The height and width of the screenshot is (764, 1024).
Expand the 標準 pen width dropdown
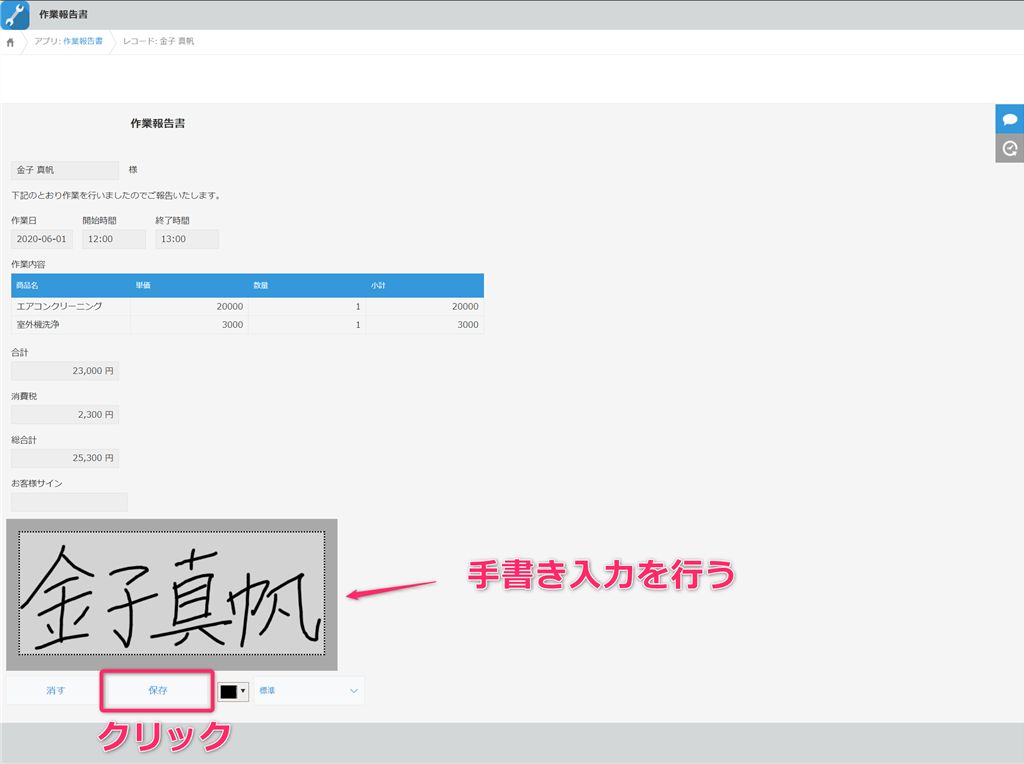(x=309, y=690)
